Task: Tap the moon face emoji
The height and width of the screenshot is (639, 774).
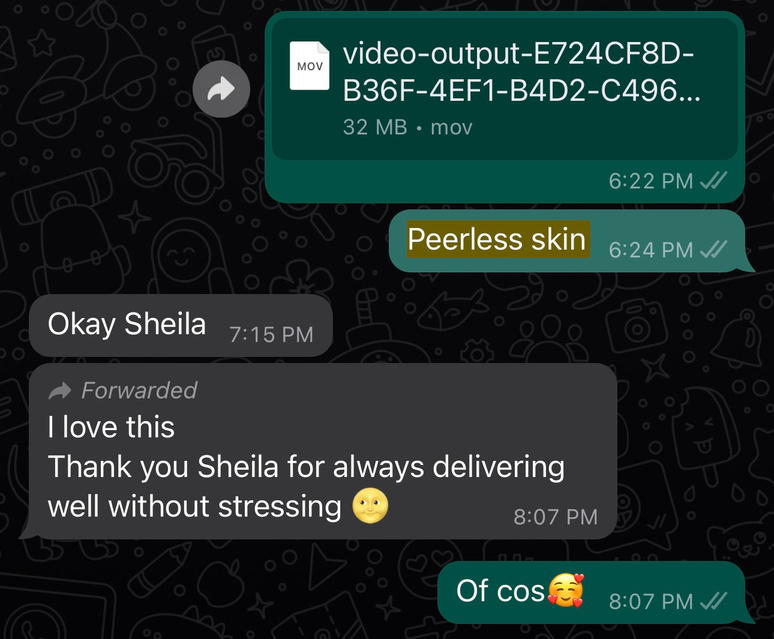Action: (370, 506)
